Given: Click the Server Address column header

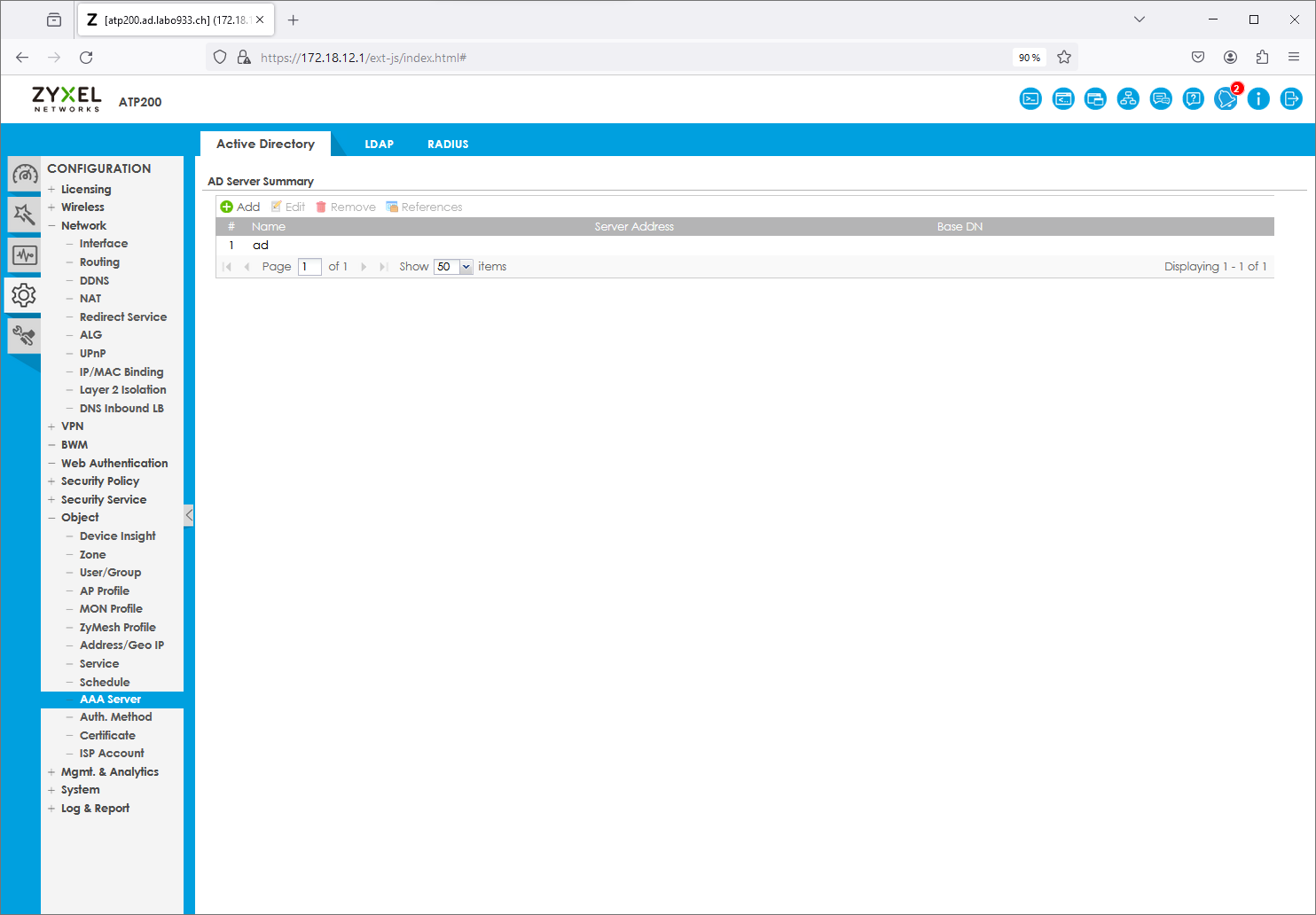Looking at the screenshot, I should 634,227.
